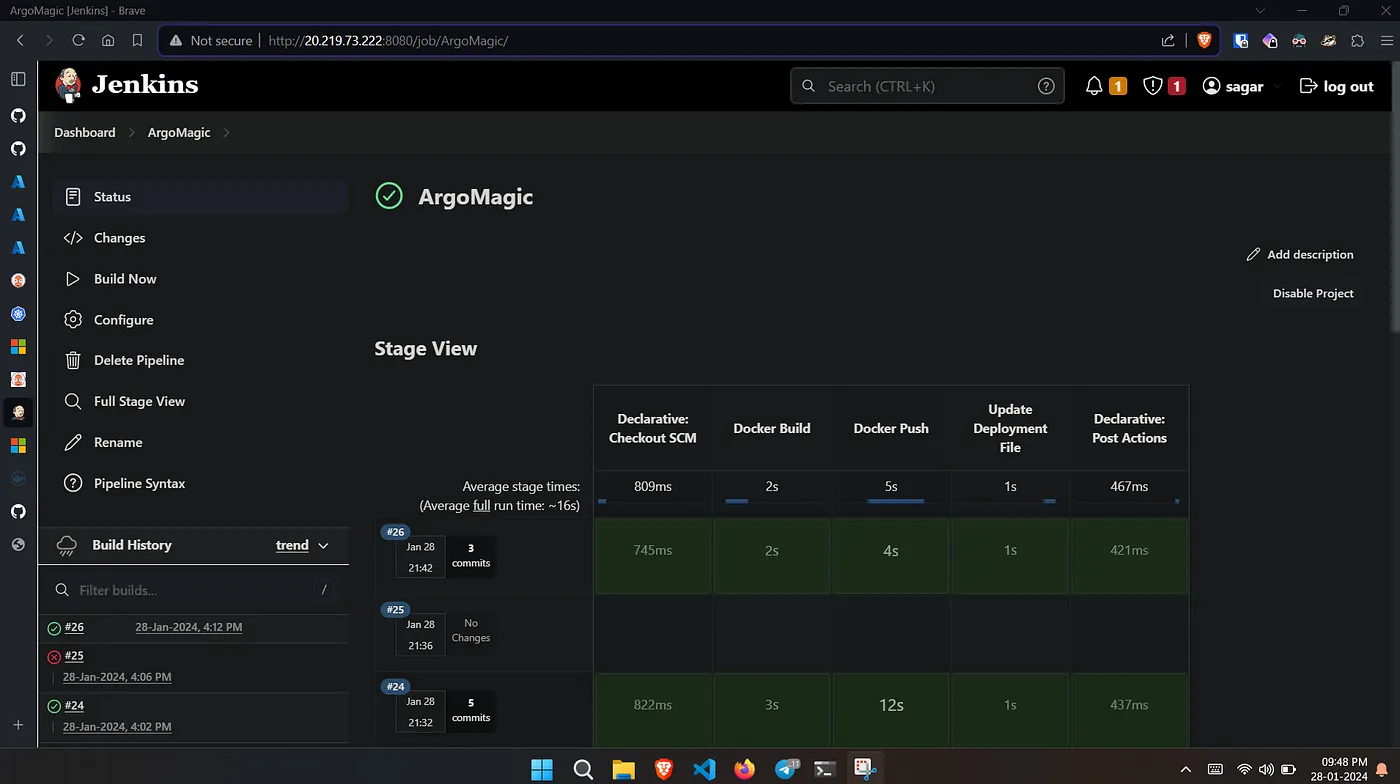This screenshot has height=784, width=1400.
Task: Click the Disable Project button
Action: pyautogui.click(x=1313, y=294)
